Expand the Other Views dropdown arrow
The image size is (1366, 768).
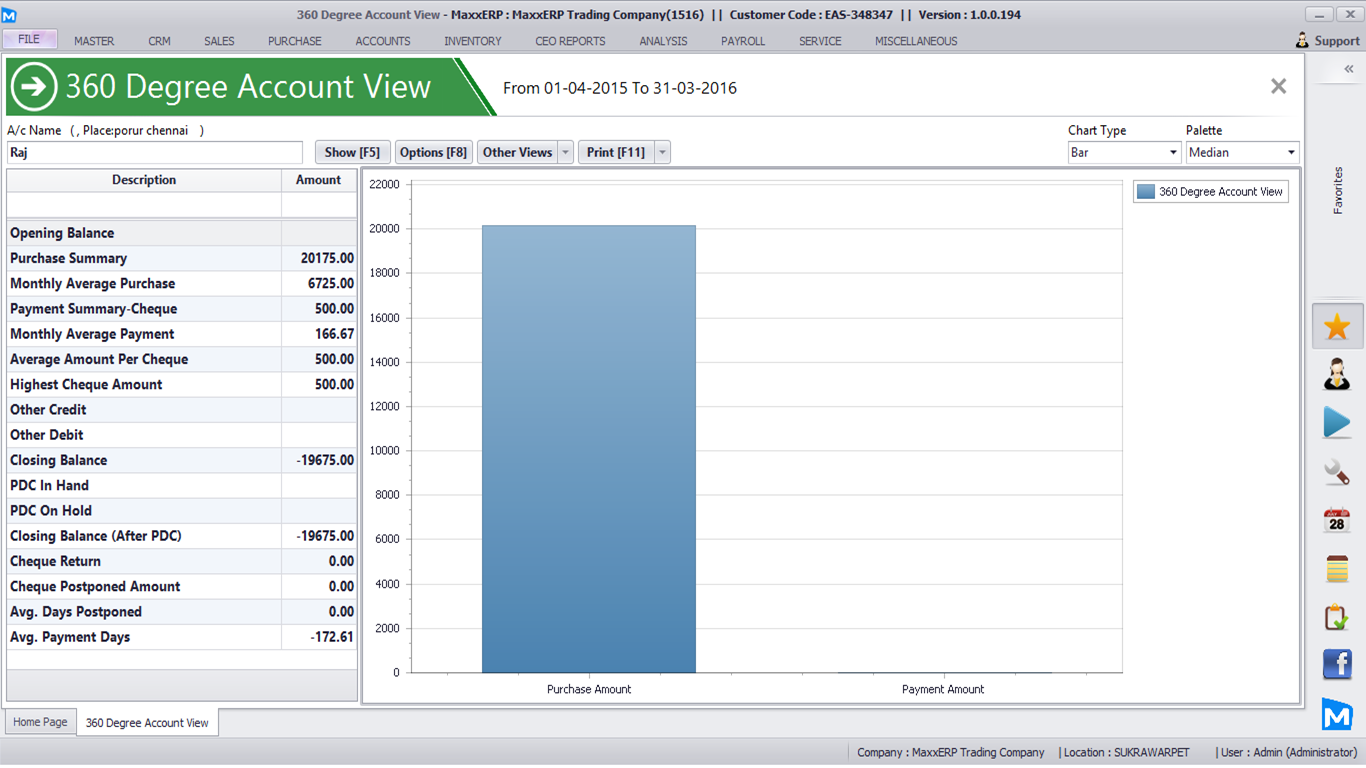click(565, 153)
